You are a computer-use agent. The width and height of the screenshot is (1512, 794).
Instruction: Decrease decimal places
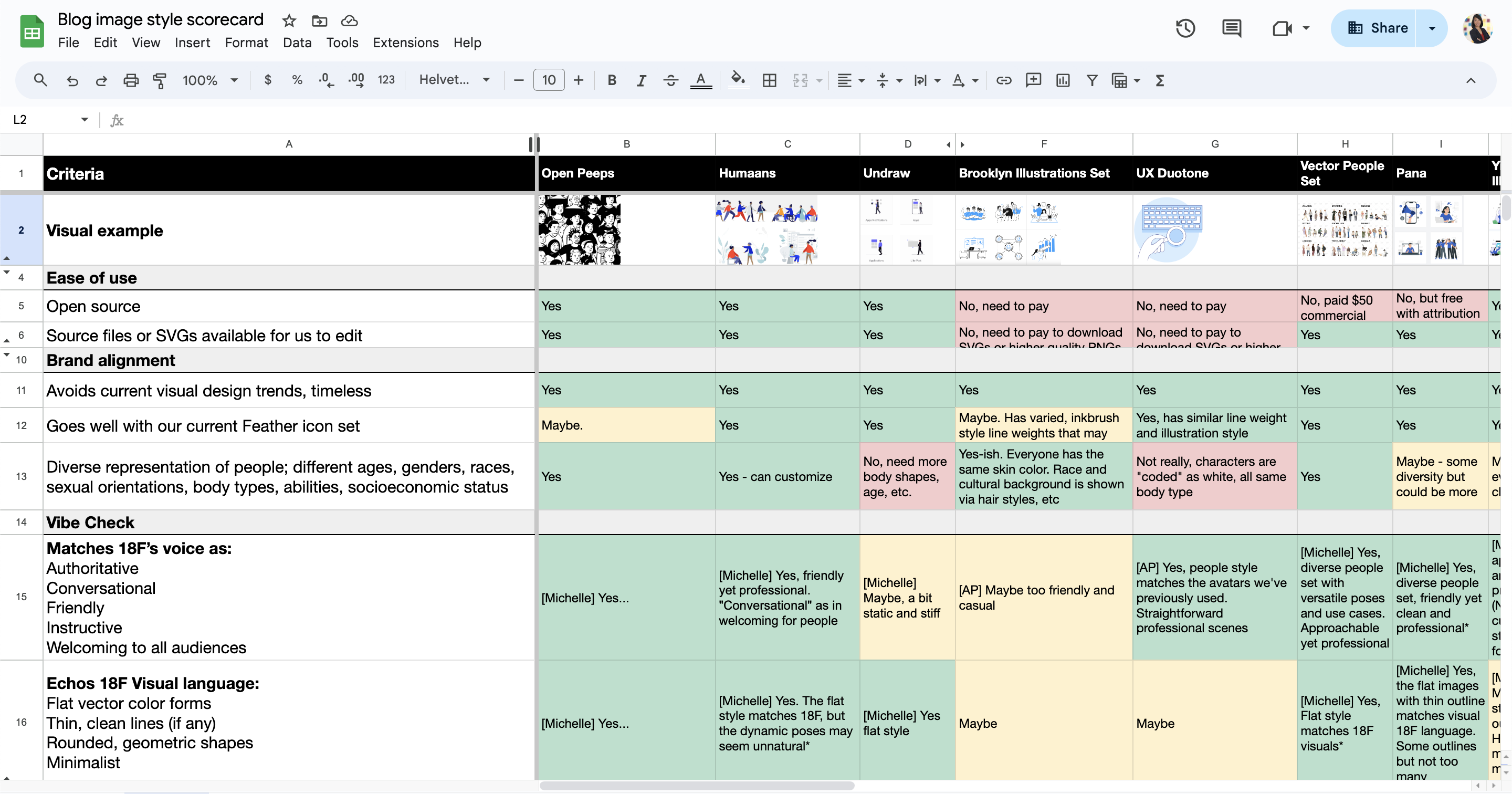tap(327, 80)
